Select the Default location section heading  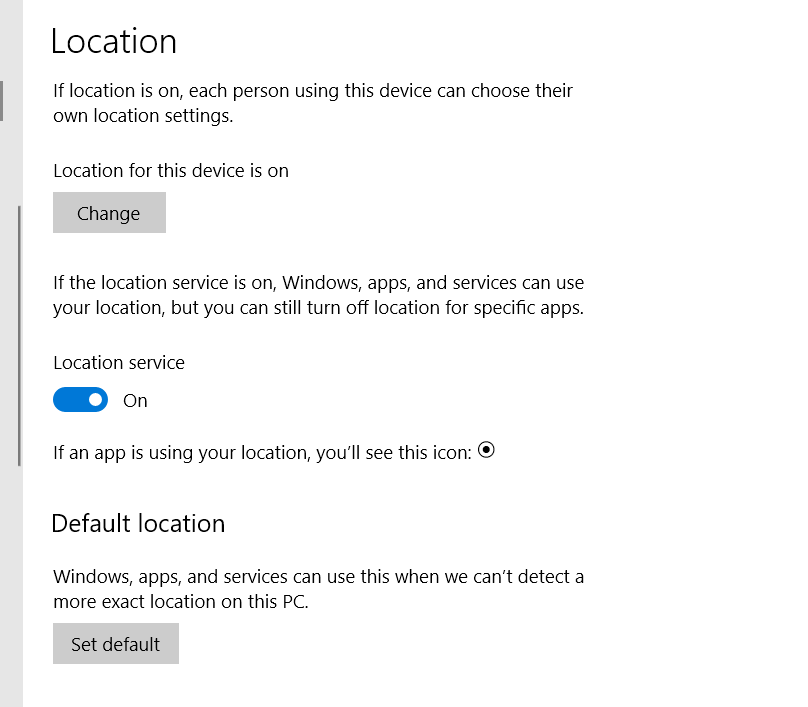point(138,523)
